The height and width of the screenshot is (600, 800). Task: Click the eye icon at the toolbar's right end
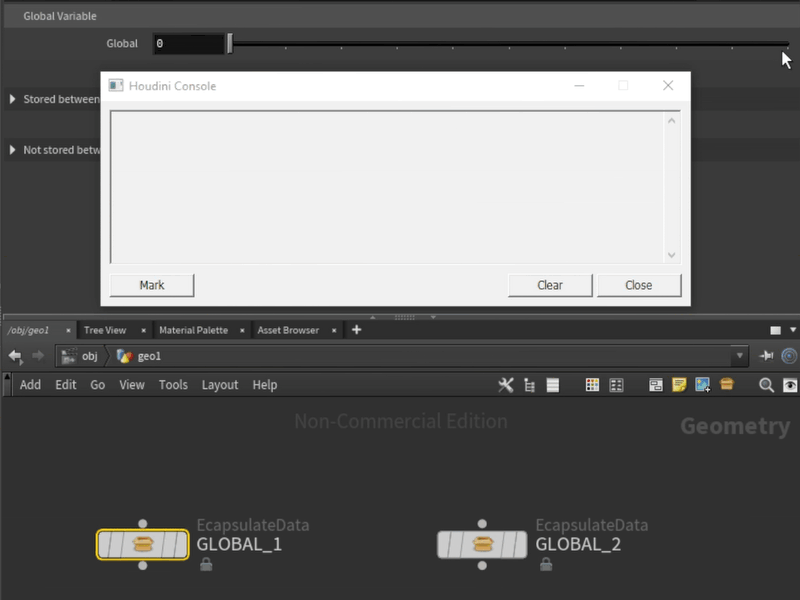coord(789,385)
